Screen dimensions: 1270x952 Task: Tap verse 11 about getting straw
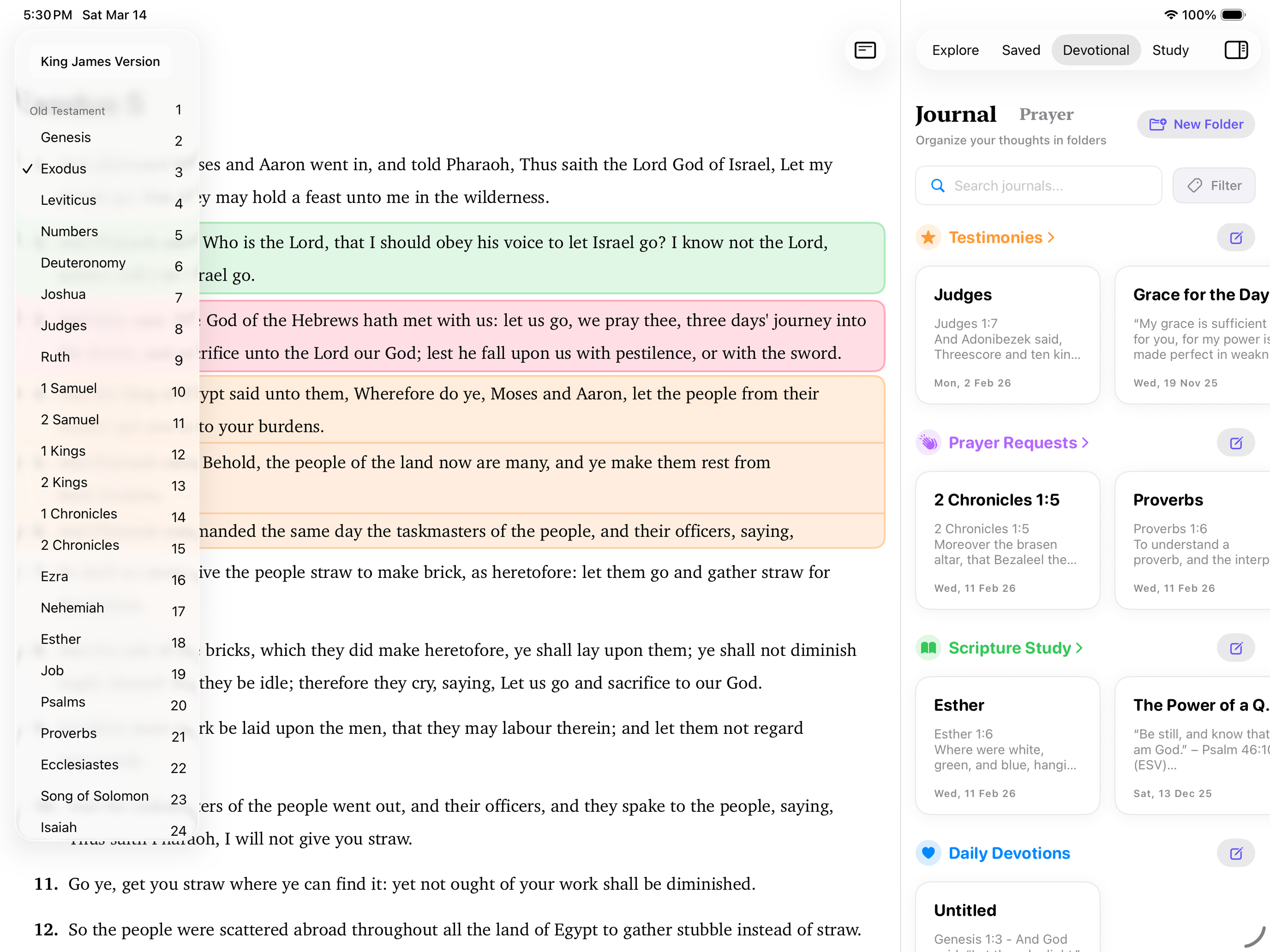point(395,884)
